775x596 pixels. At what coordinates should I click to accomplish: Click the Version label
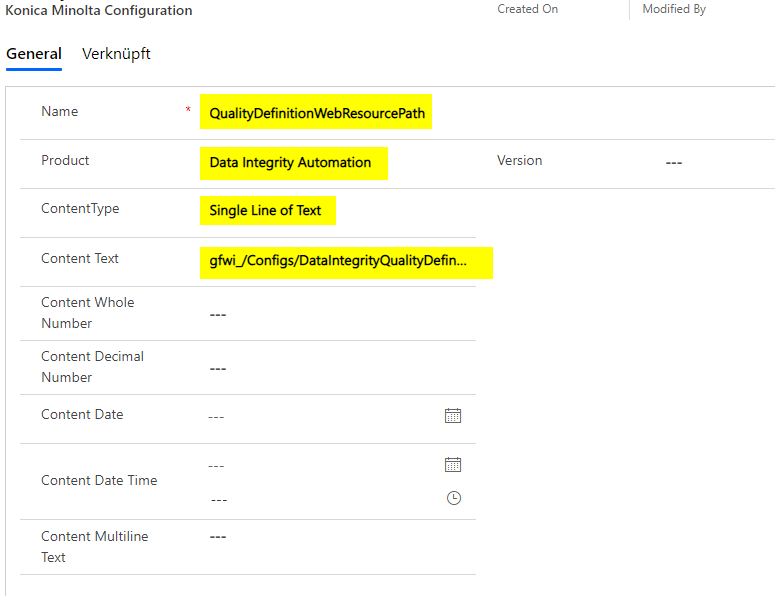pyautogui.click(x=519, y=160)
